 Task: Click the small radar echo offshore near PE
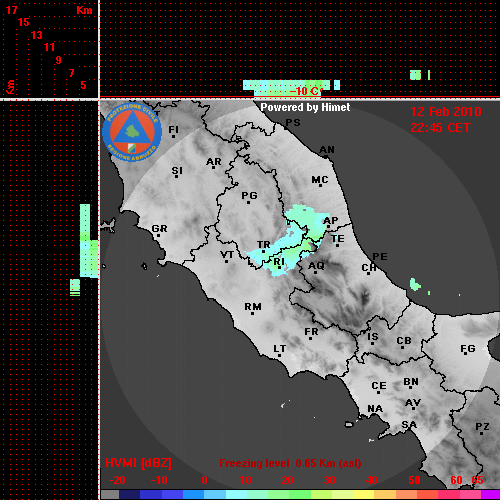coord(415,284)
